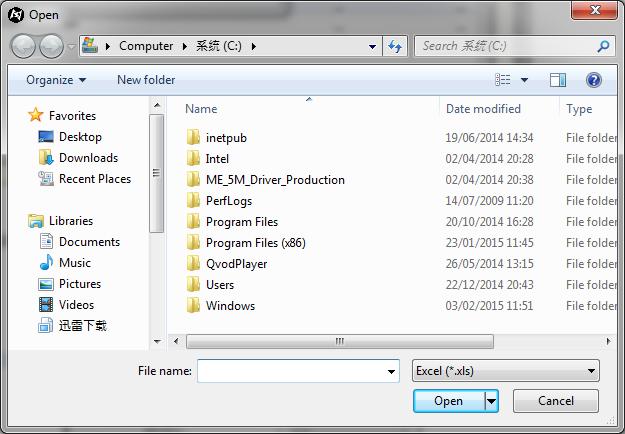Click the navigation pane scroll down arrow
The width and height of the screenshot is (625, 434).
click(x=157, y=342)
